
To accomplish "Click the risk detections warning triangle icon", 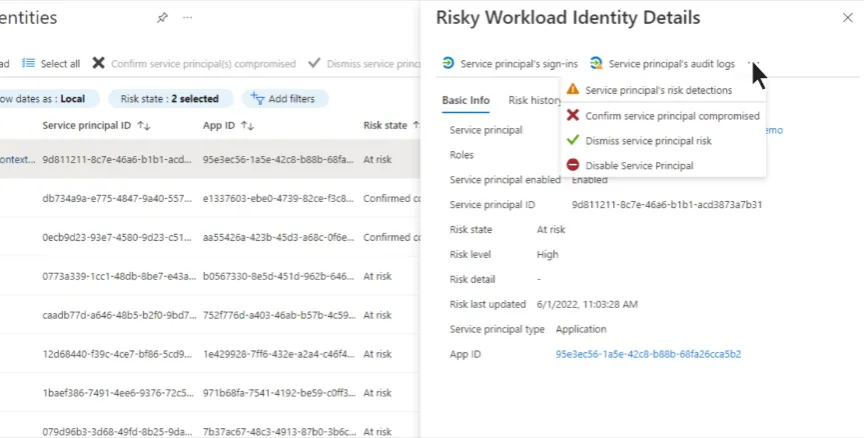I will point(573,89).
